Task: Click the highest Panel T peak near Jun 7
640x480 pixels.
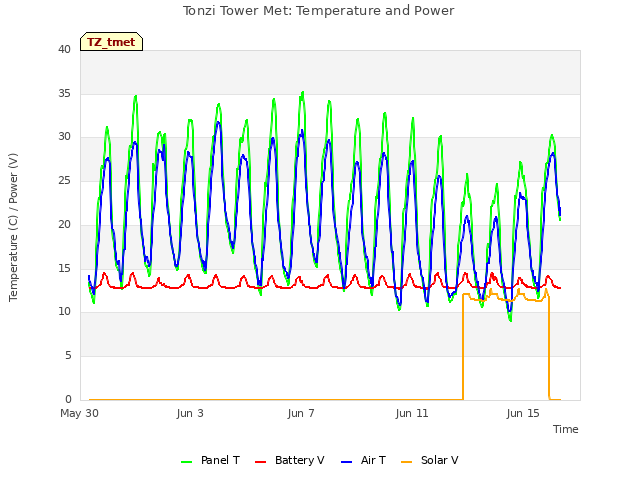Action: tap(302, 93)
